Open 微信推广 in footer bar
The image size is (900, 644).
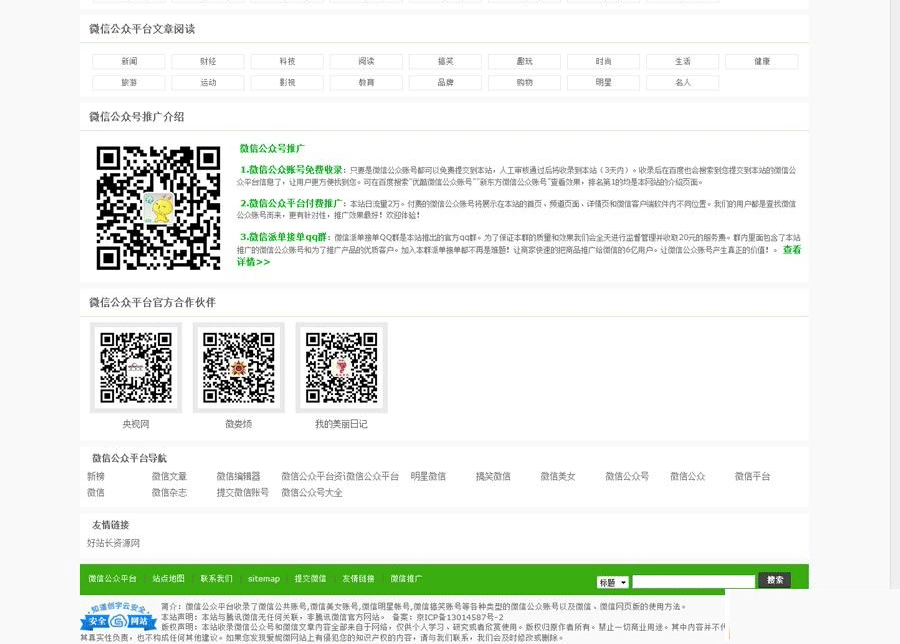[406, 579]
